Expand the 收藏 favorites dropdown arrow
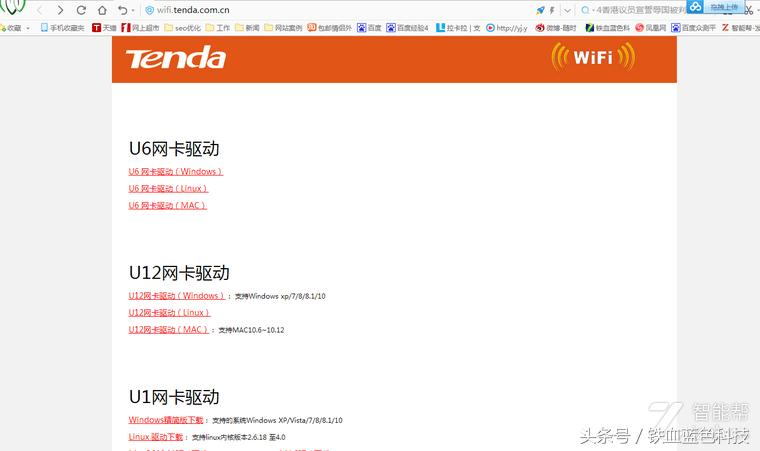The image size is (760, 451). (x=28, y=28)
